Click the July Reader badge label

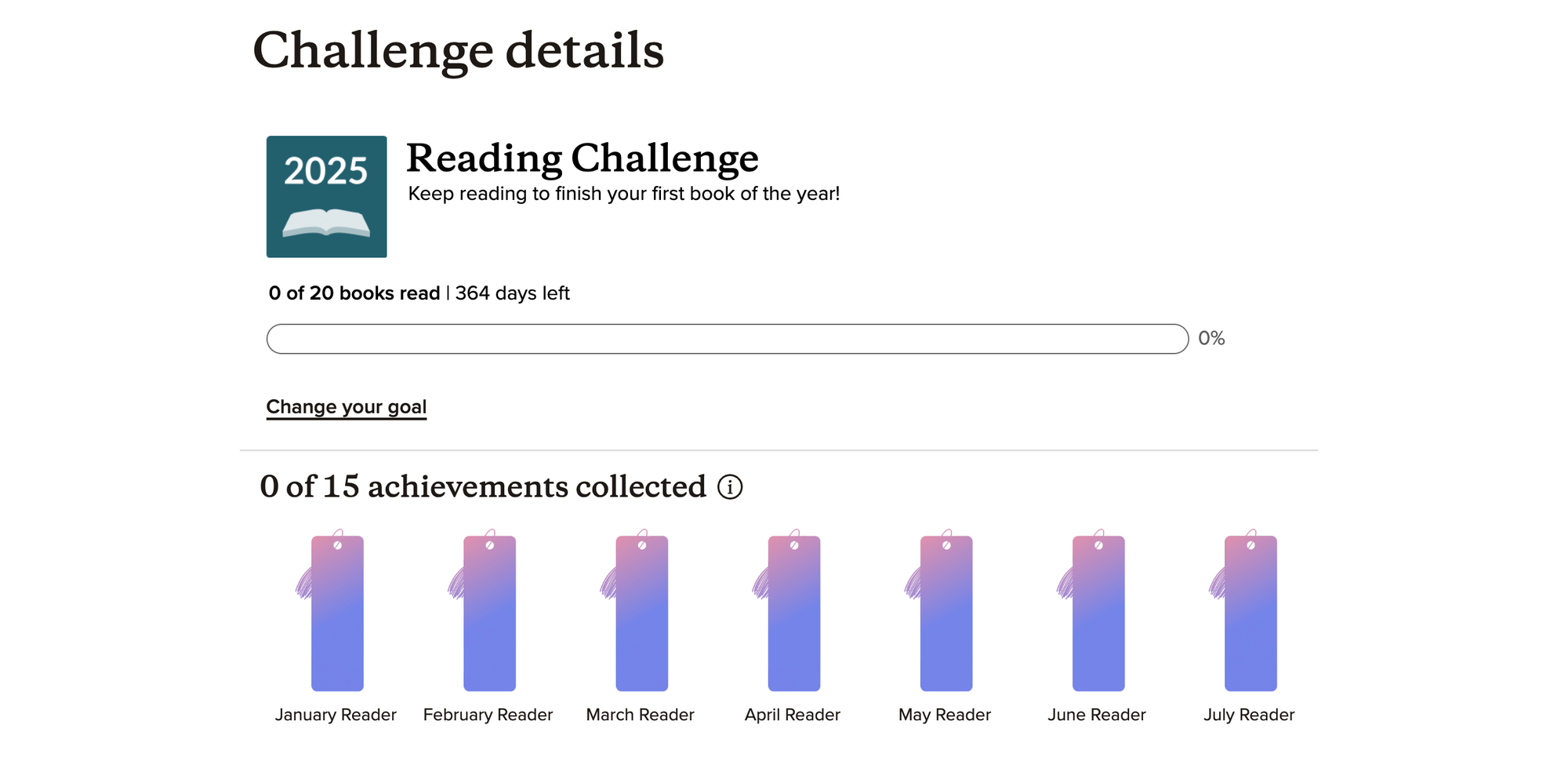(x=1248, y=714)
